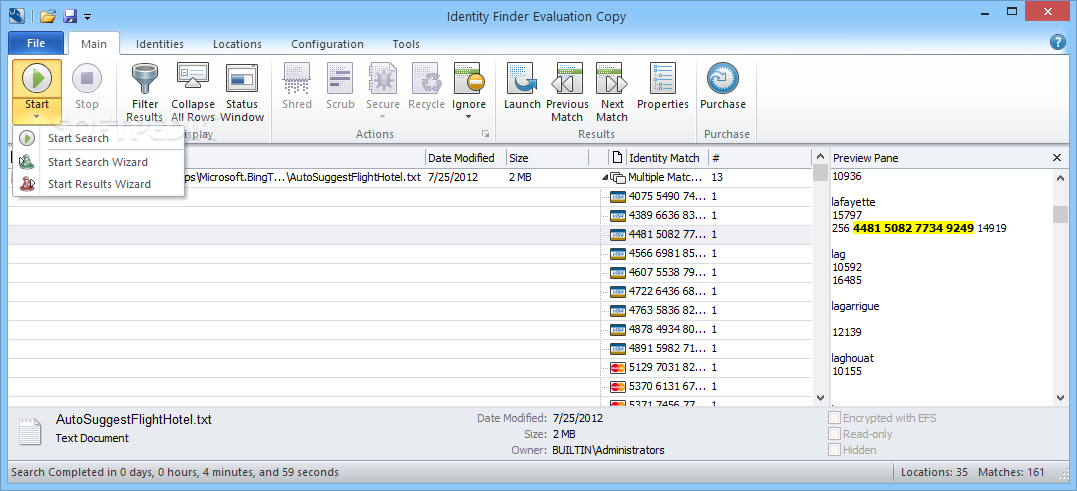The width and height of the screenshot is (1077, 491).
Task: Click the Identity Finder application logo icon
Action: pyautogui.click(x=17, y=15)
